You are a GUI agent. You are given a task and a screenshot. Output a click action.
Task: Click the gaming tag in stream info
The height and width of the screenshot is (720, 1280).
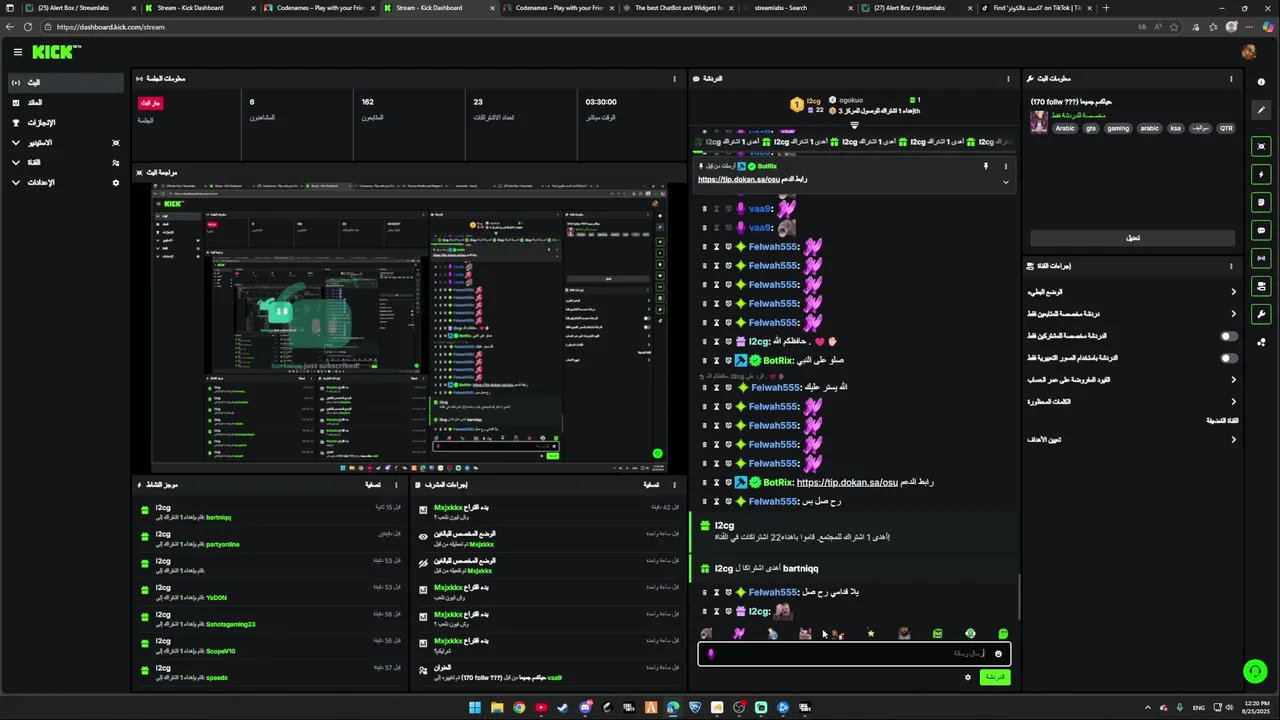[x=1118, y=128]
